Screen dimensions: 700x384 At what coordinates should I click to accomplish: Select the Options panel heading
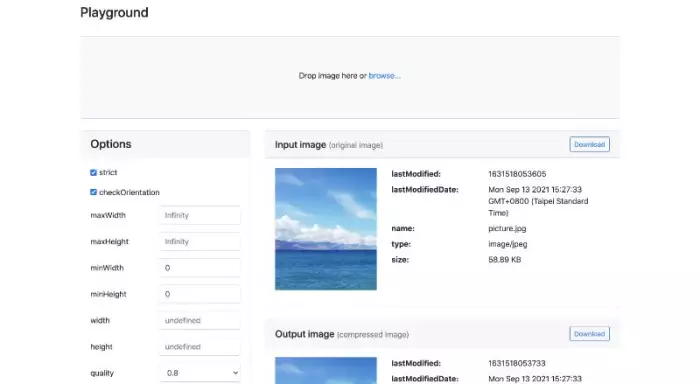click(x=111, y=144)
